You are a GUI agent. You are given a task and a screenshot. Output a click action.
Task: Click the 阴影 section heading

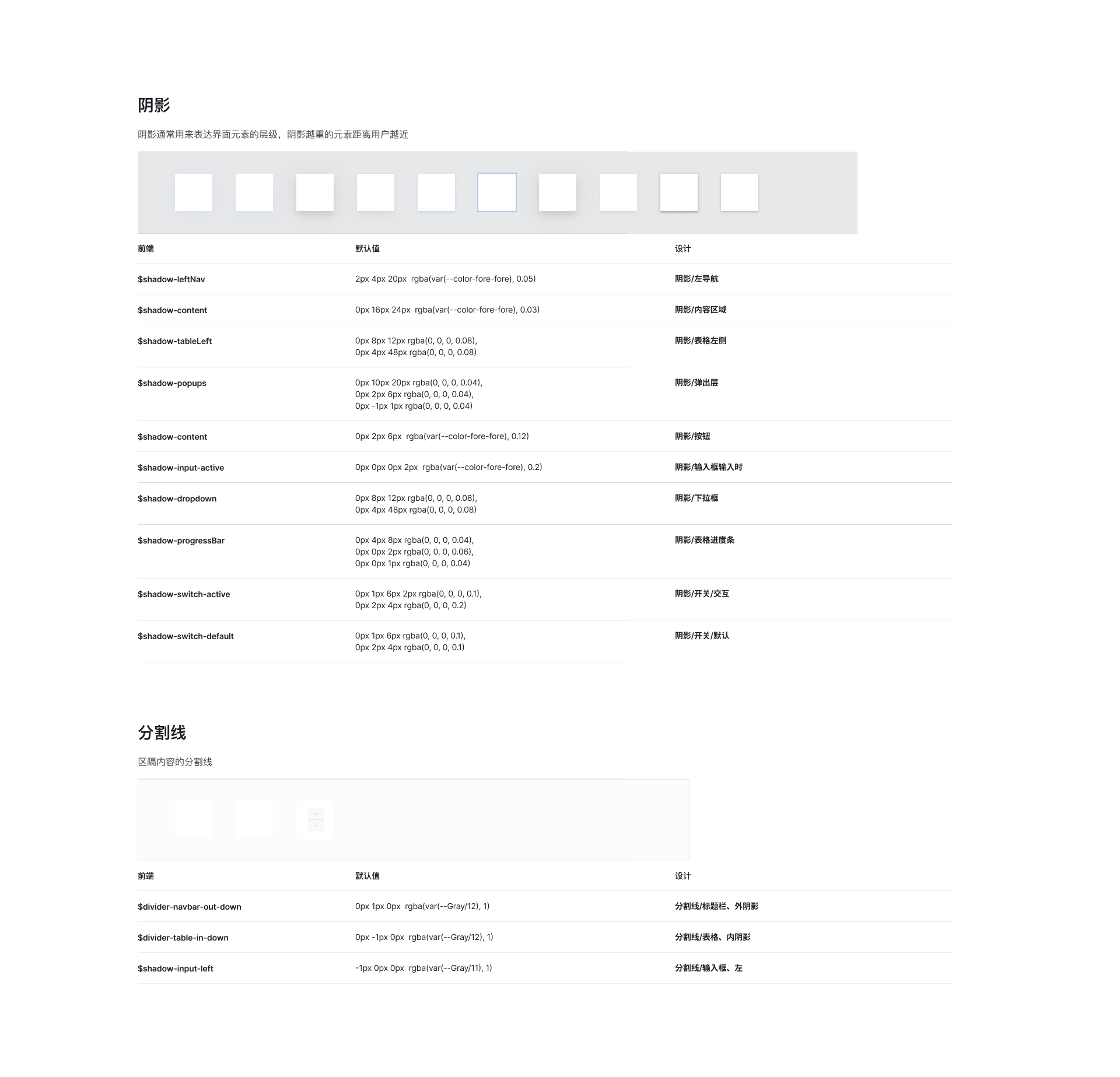click(154, 106)
